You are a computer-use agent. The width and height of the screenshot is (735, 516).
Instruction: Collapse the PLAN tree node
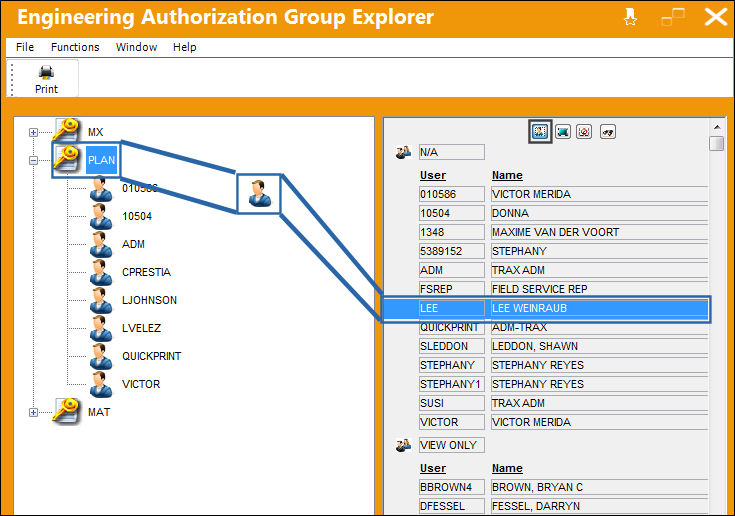[x=33, y=160]
